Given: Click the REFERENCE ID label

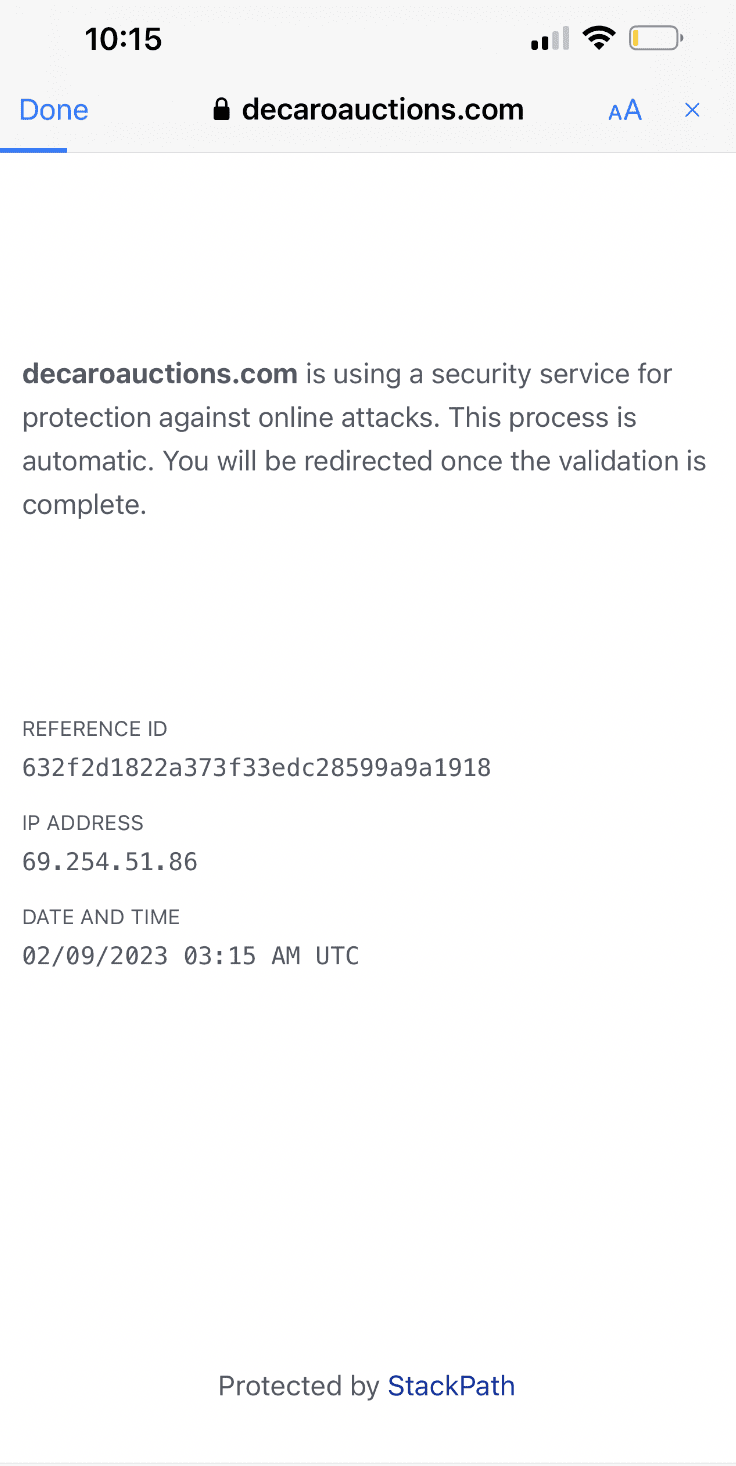Looking at the screenshot, I should tap(95, 729).
